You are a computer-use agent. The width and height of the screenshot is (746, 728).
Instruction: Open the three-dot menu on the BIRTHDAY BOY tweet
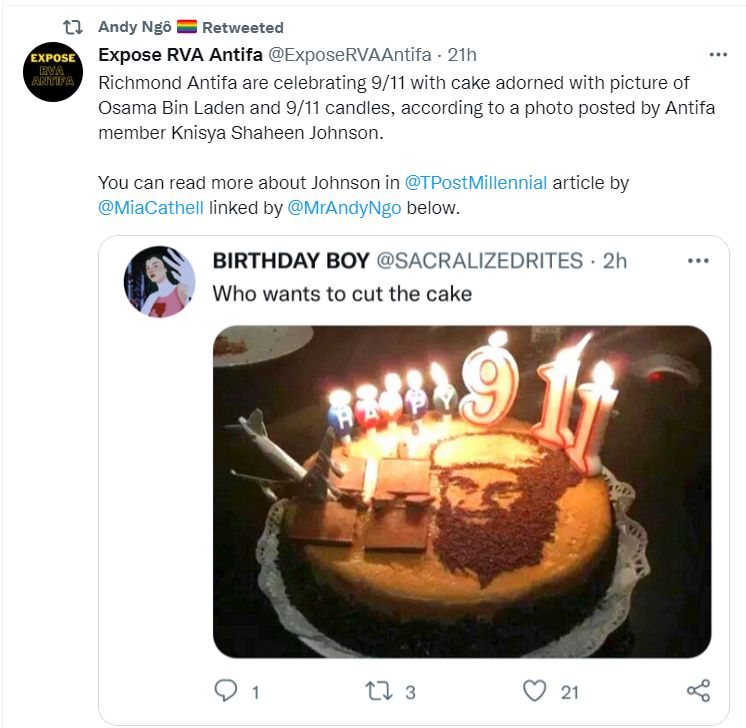point(698,261)
